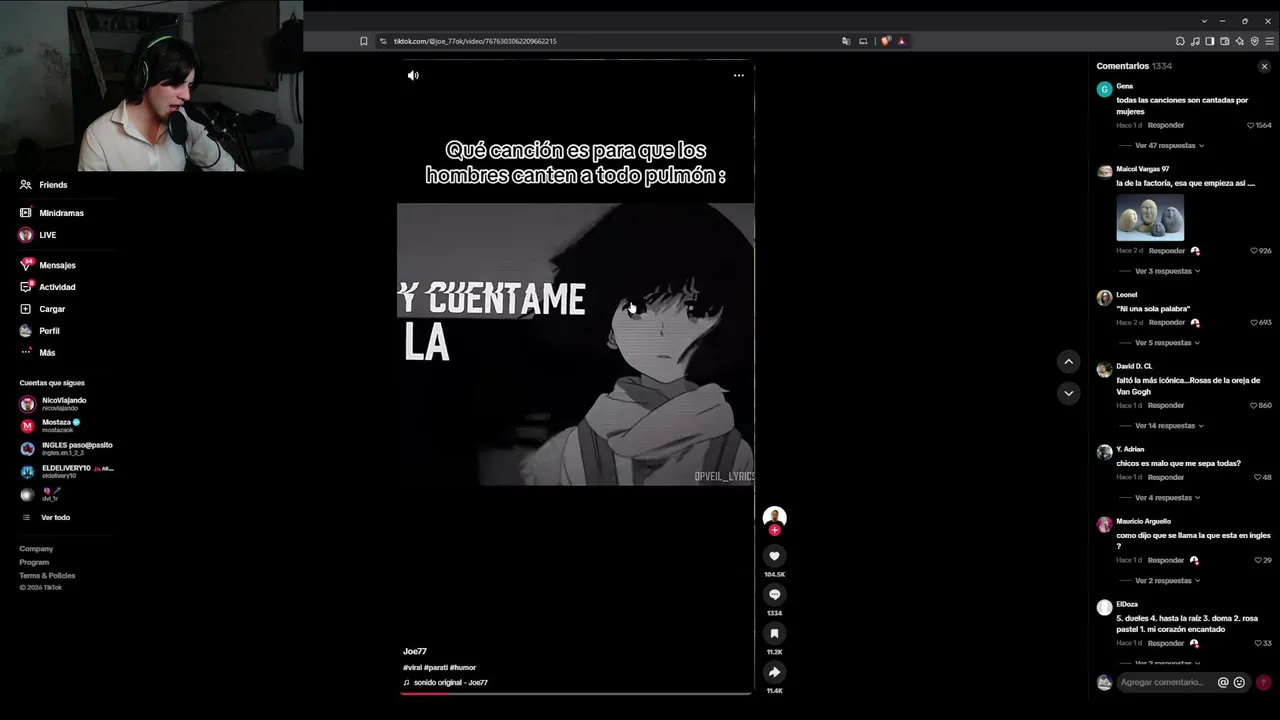Expand 'Ver 4 respuestas' replies
Screen dimensions: 1280x720
tap(1167, 498)
